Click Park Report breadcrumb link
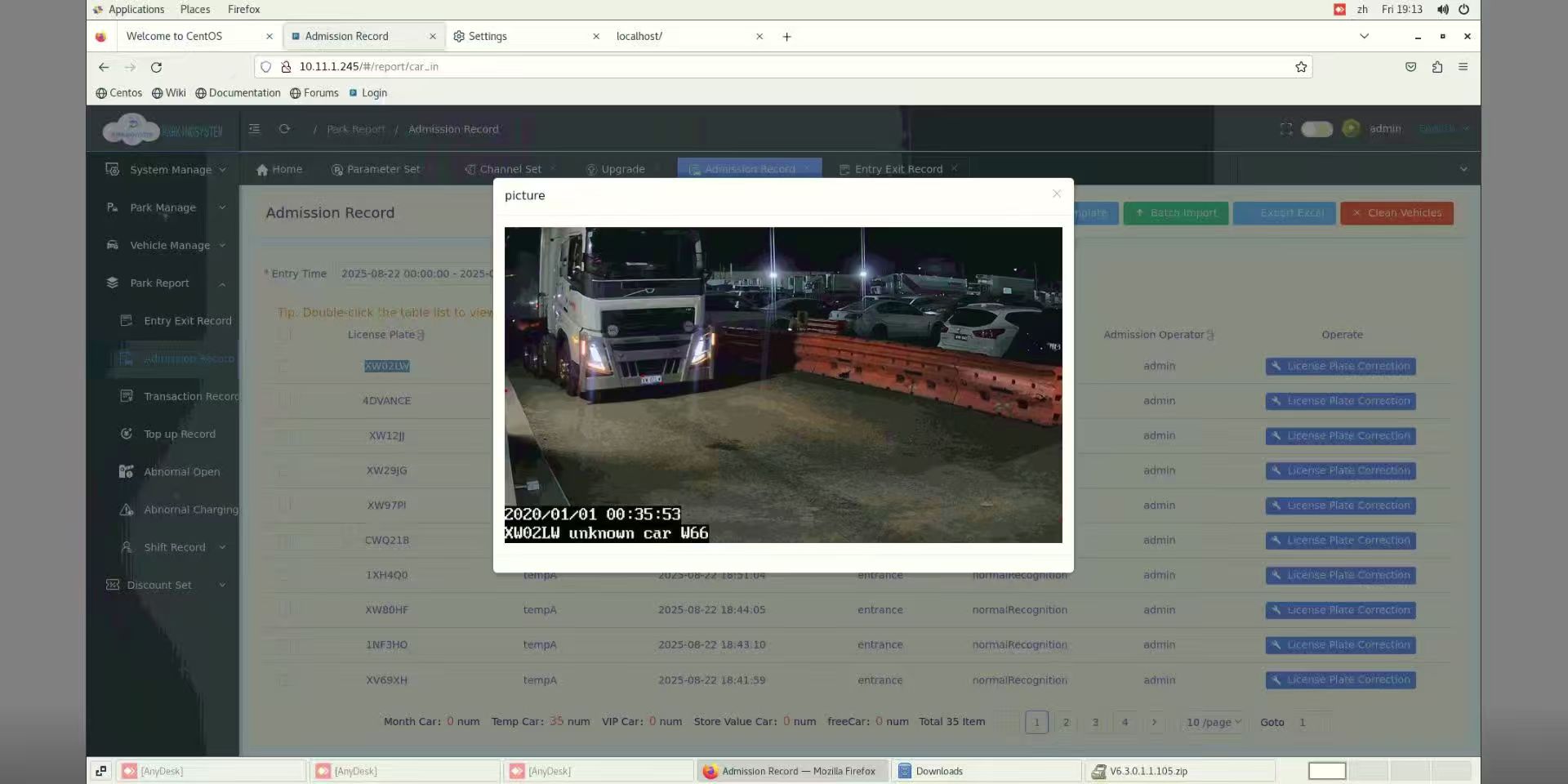The image size is (1568, 784). [356, 129]
